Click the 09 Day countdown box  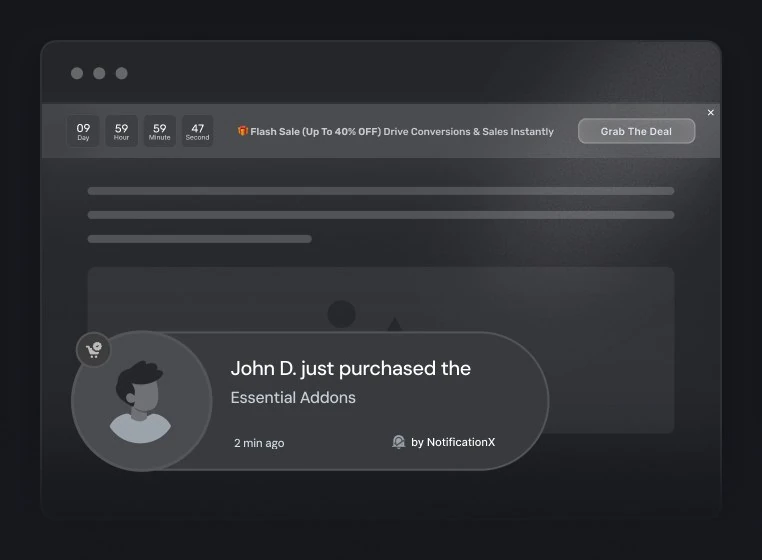(83, 131)
